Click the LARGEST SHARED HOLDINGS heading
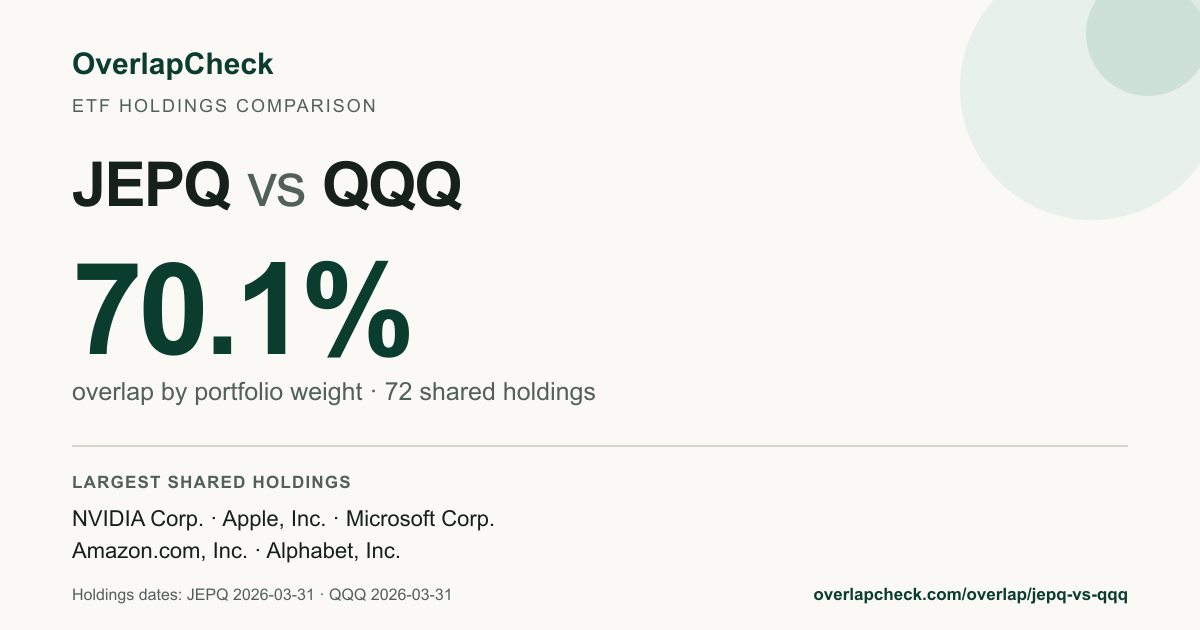The image size is (1200, 630). point(211,482)
